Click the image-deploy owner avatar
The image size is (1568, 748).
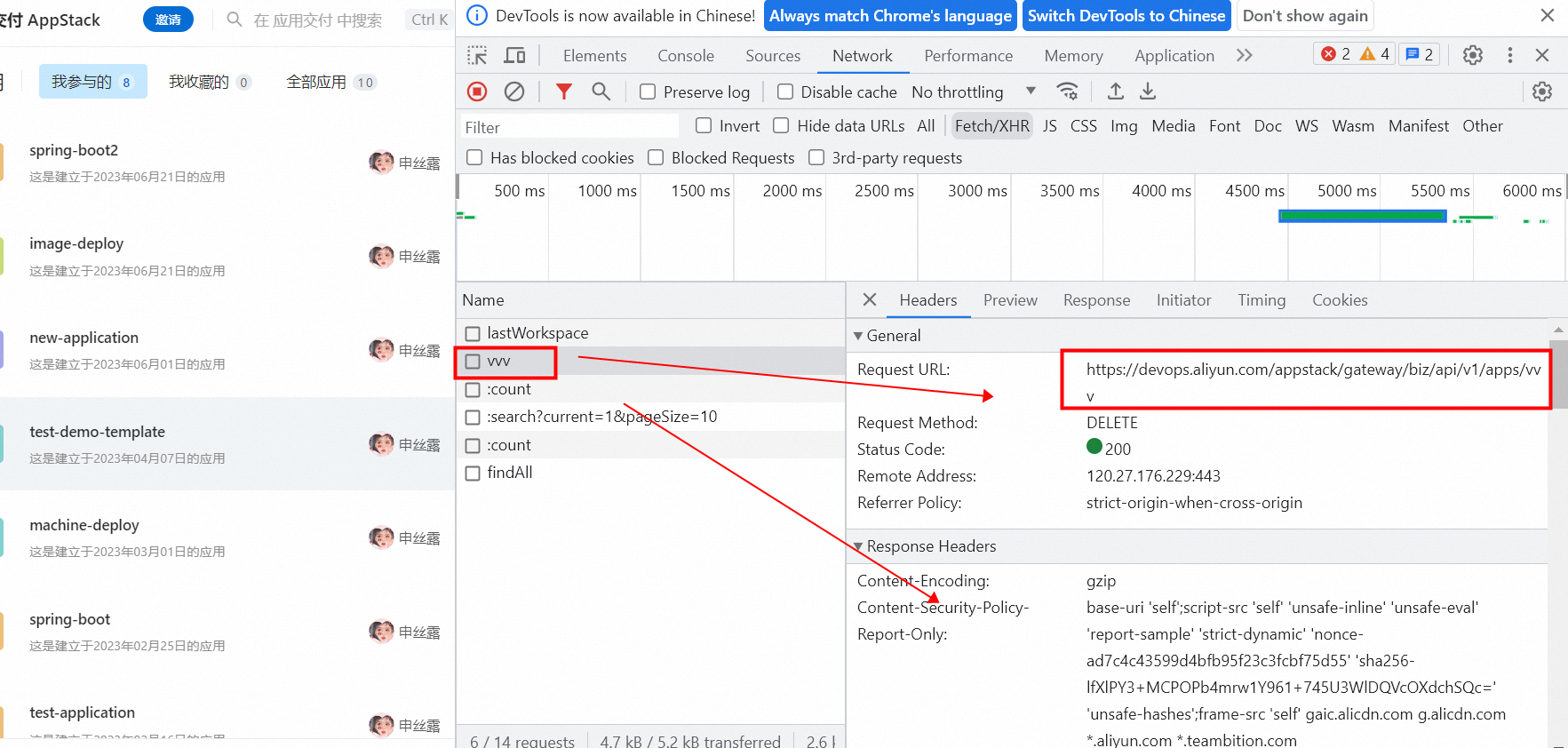point(381,257)
